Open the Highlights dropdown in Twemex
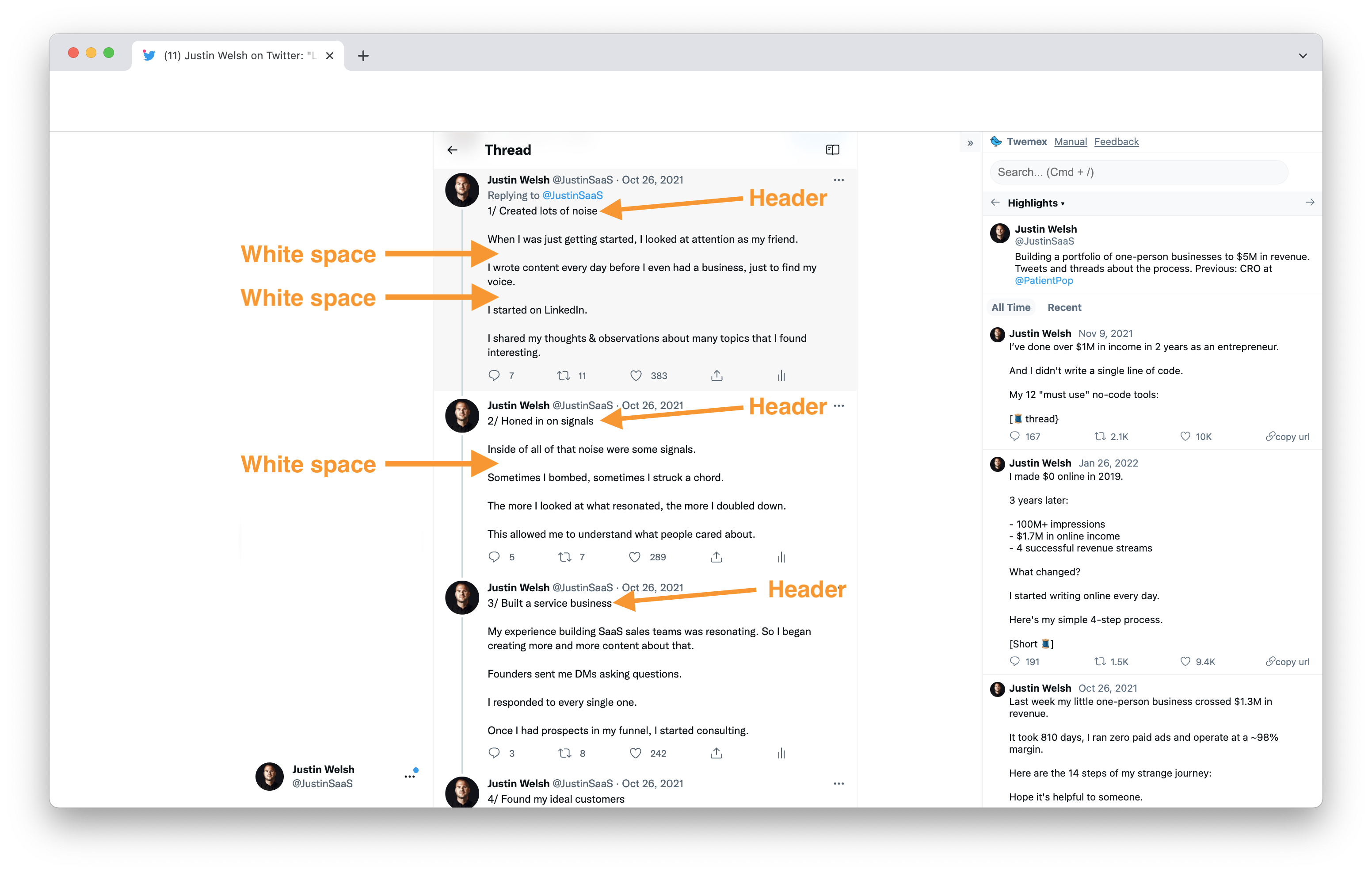Viewport: 1372px width, 873px height. tap(1035, 203)
